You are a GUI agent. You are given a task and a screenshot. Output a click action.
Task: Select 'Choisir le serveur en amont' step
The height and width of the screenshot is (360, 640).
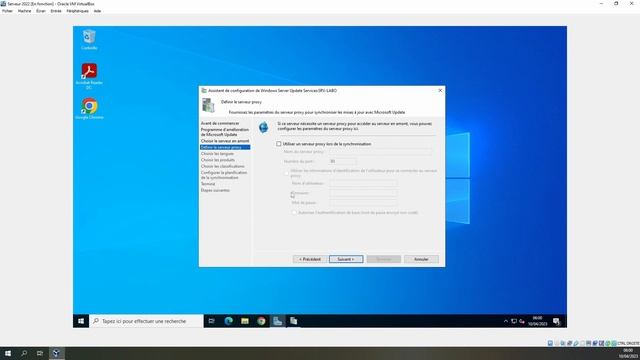click(225, 141)
